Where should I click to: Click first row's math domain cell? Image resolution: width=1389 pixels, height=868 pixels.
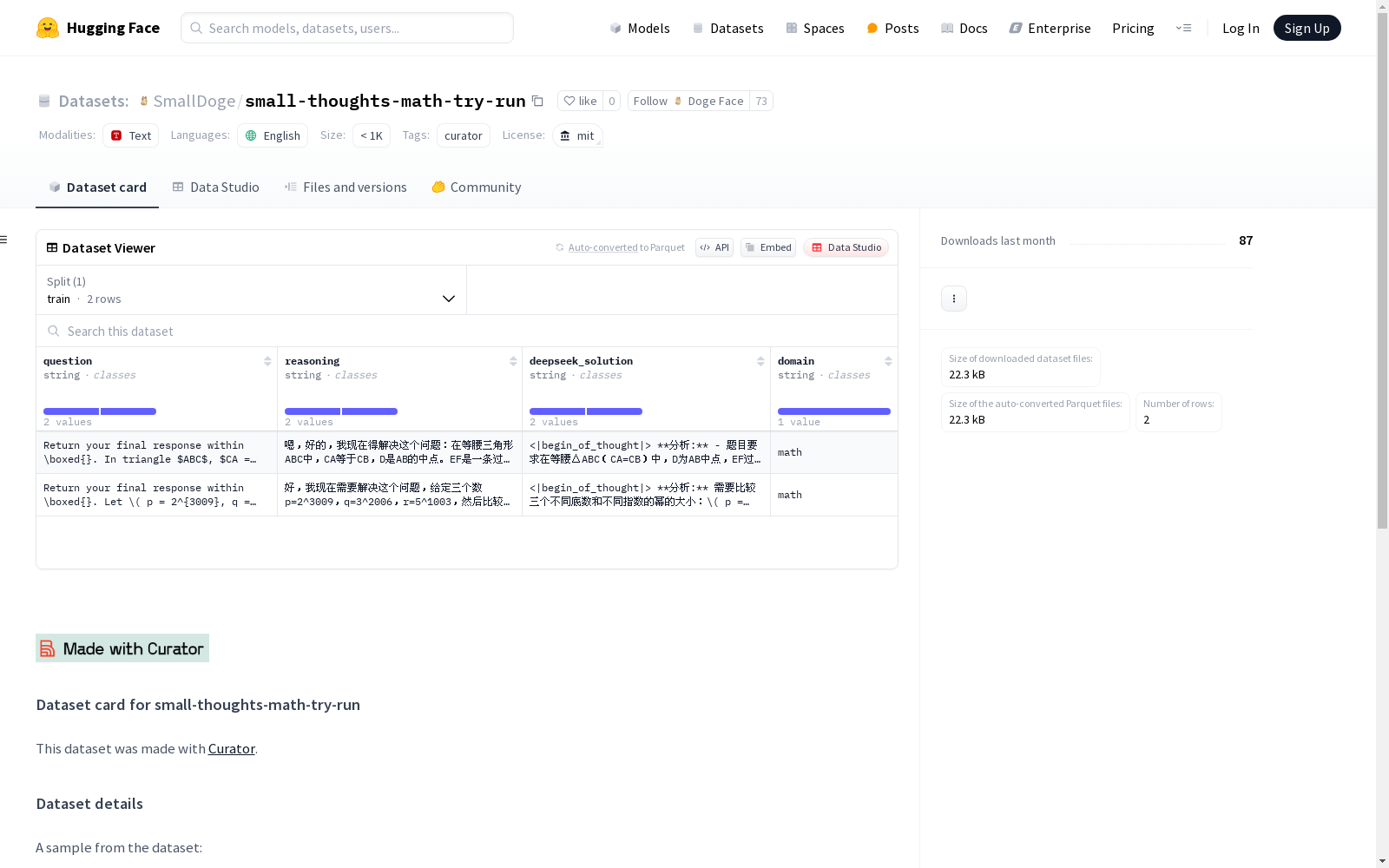[x=834, y=452]
